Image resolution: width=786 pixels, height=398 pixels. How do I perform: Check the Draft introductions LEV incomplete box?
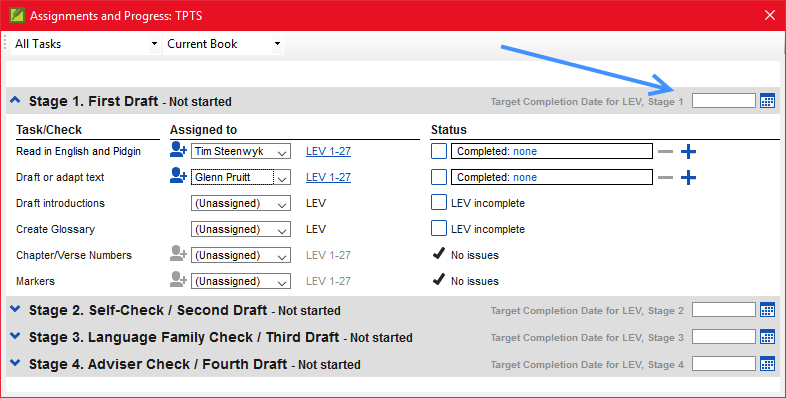pos(439,203)
